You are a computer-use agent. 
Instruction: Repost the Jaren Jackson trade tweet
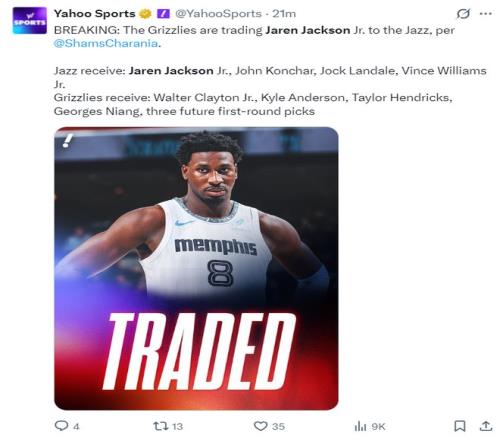(159, 426)
